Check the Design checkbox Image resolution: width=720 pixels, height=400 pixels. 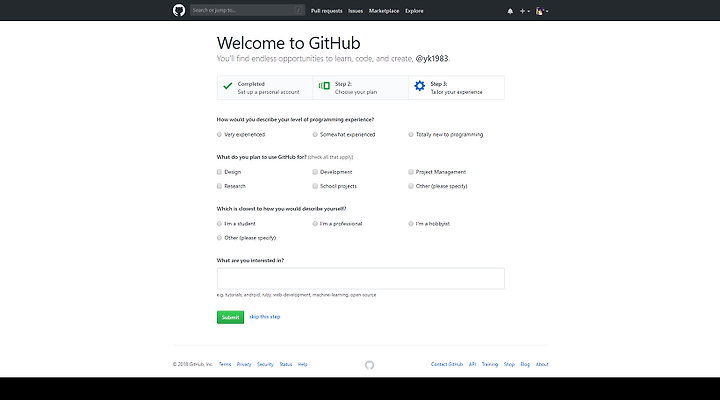(219, 172)
